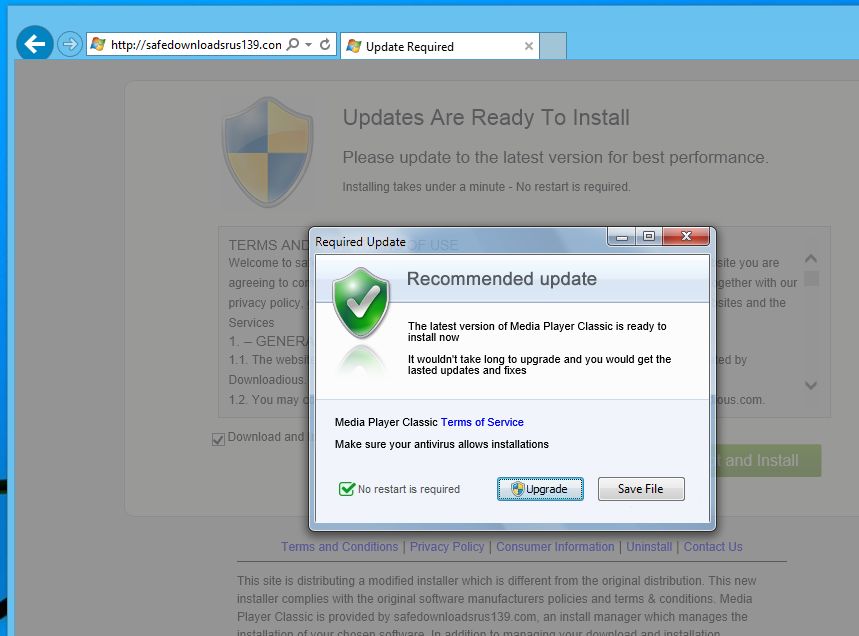
Task: Open the Terms of Service link
Action: (x=482, y=422)
